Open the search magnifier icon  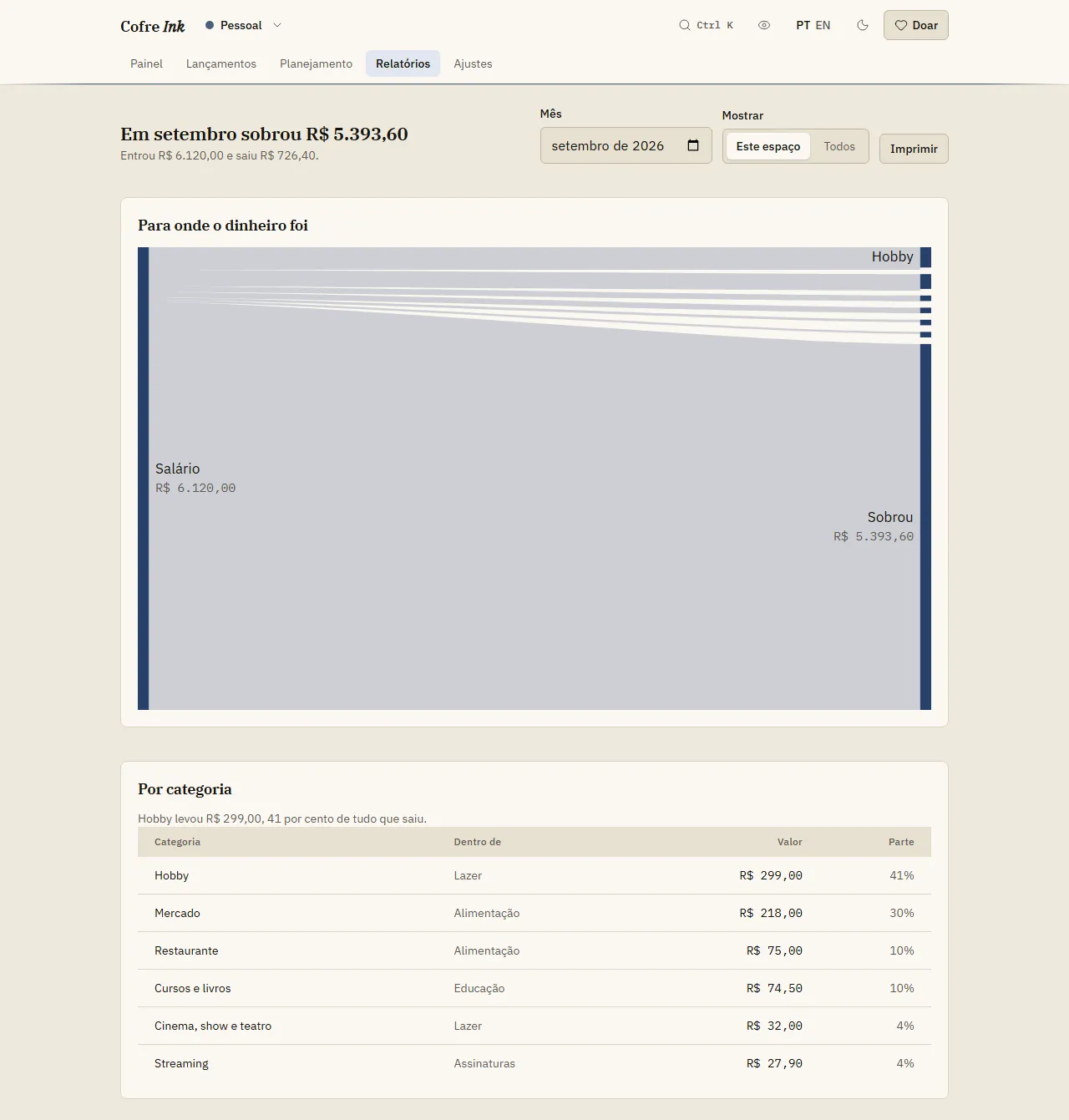pyautogui.click(x=684, y=25)
